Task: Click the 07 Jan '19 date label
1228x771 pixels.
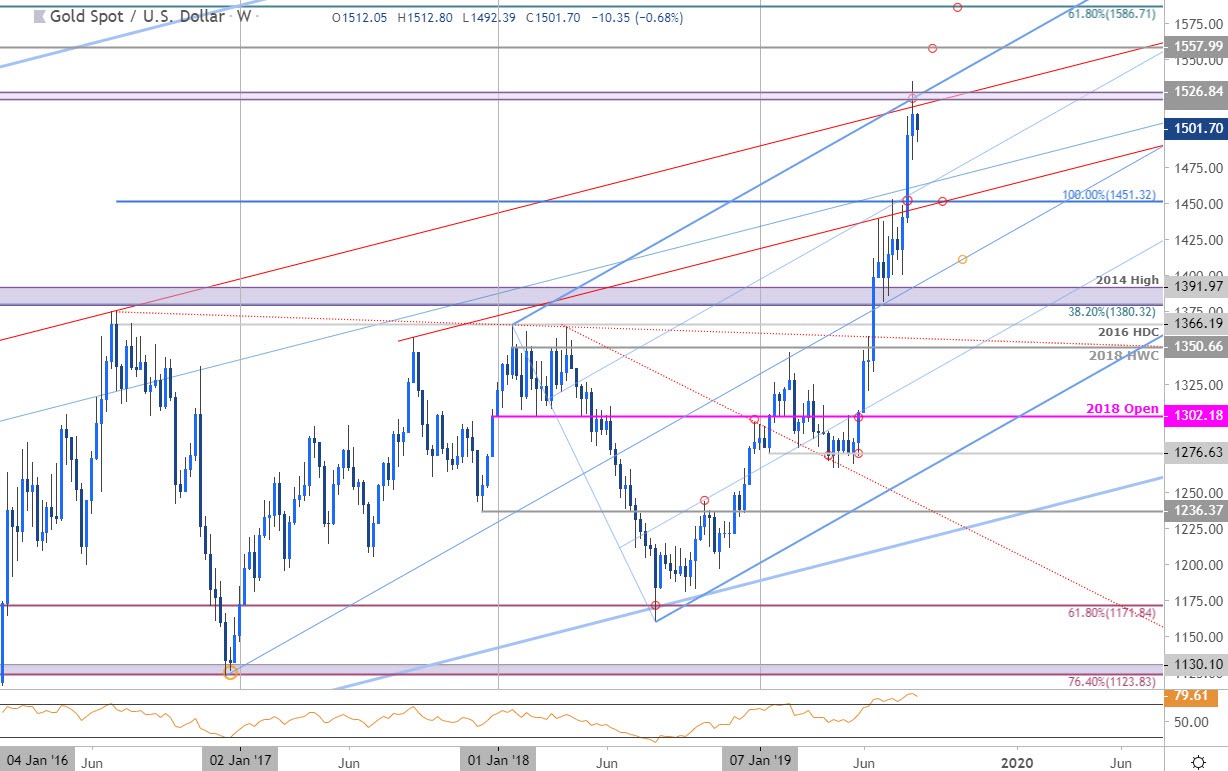Action: (x=760, y=760)
